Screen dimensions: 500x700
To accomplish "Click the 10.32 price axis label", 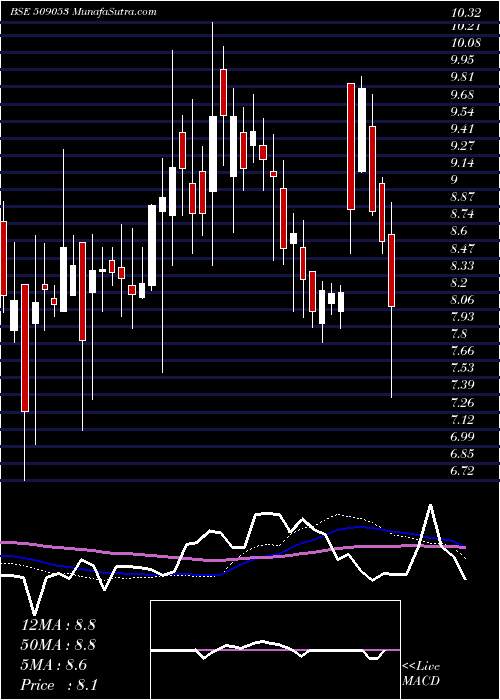I will click(x=467, y=13).
